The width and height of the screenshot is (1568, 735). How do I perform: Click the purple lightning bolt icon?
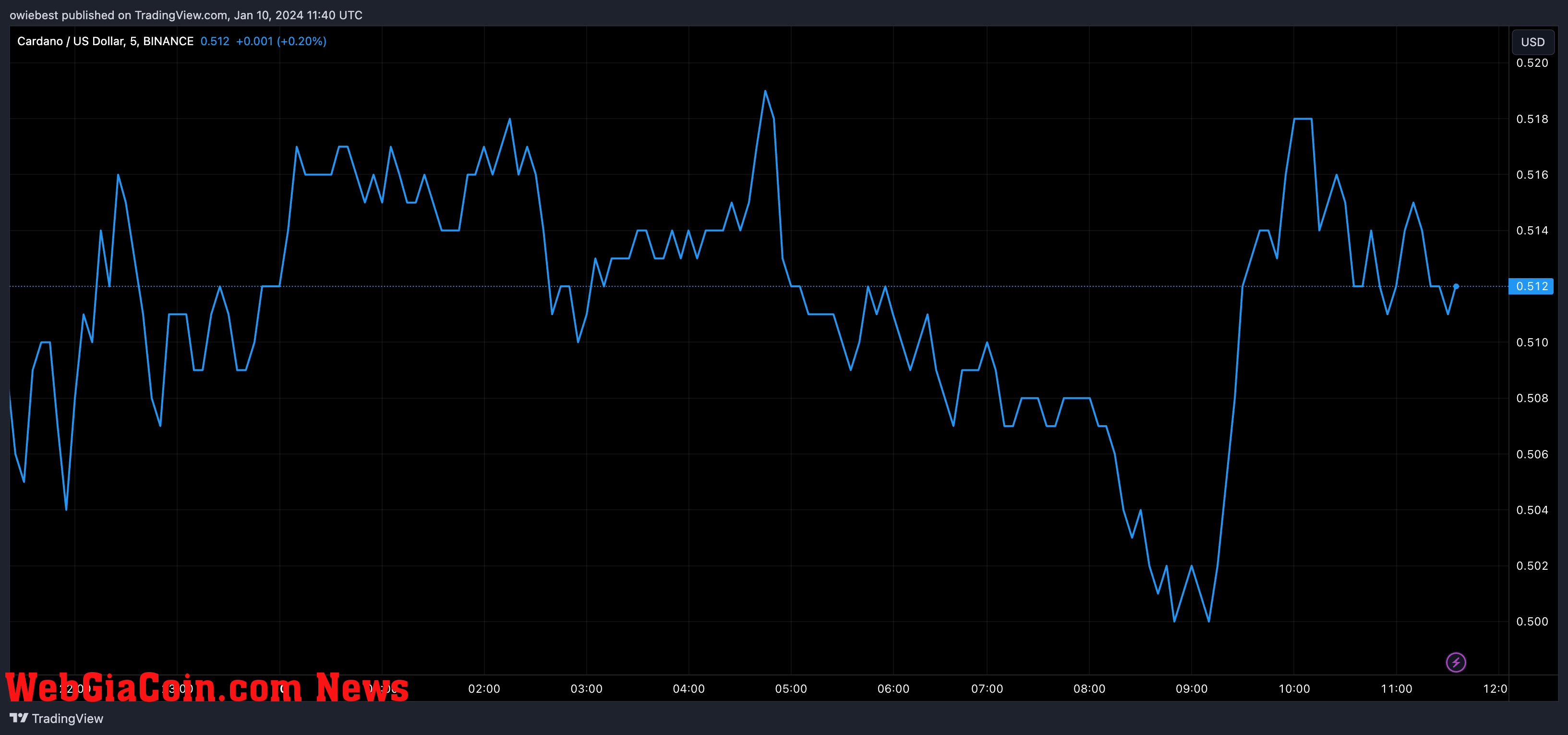(x=1455, y=662)
